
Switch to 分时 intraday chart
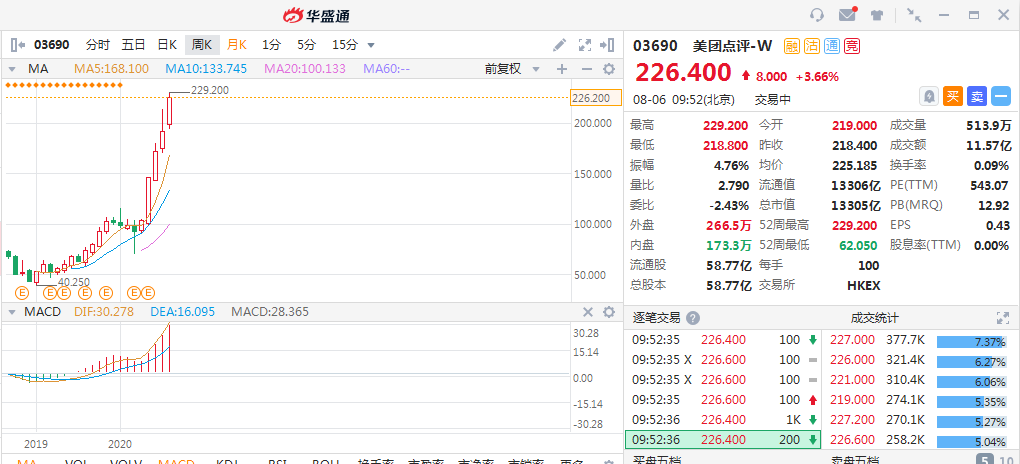(98, 45)
